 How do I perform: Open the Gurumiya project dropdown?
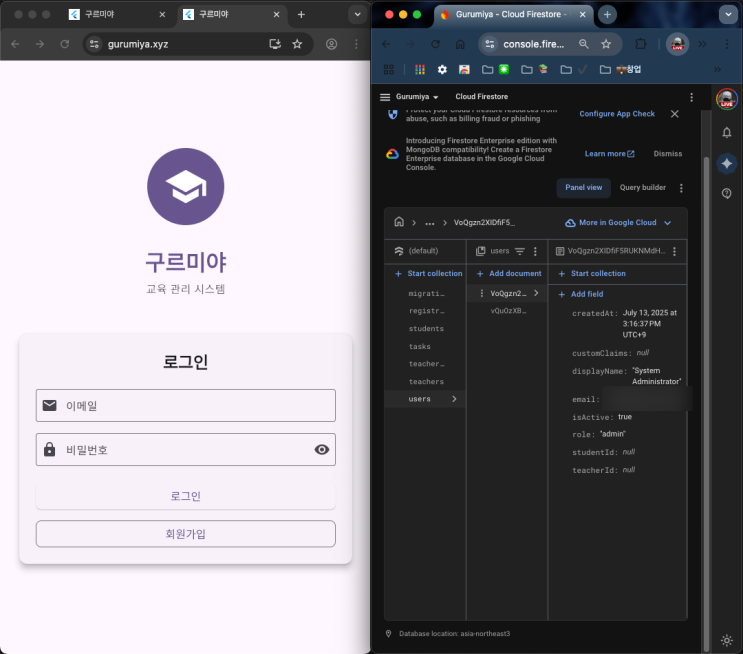417,97
